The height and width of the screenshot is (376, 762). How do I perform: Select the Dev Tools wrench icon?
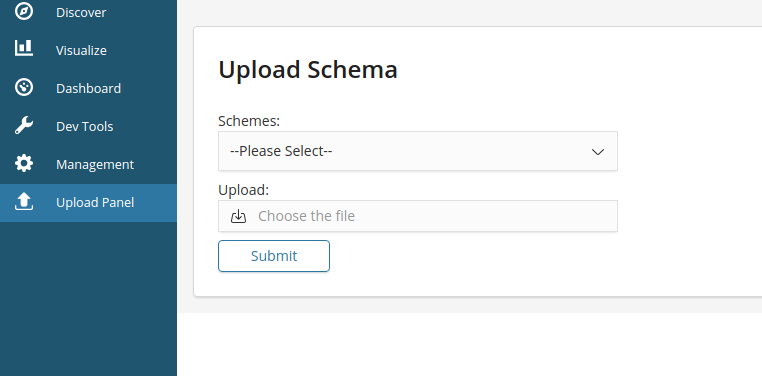[24, 125]
